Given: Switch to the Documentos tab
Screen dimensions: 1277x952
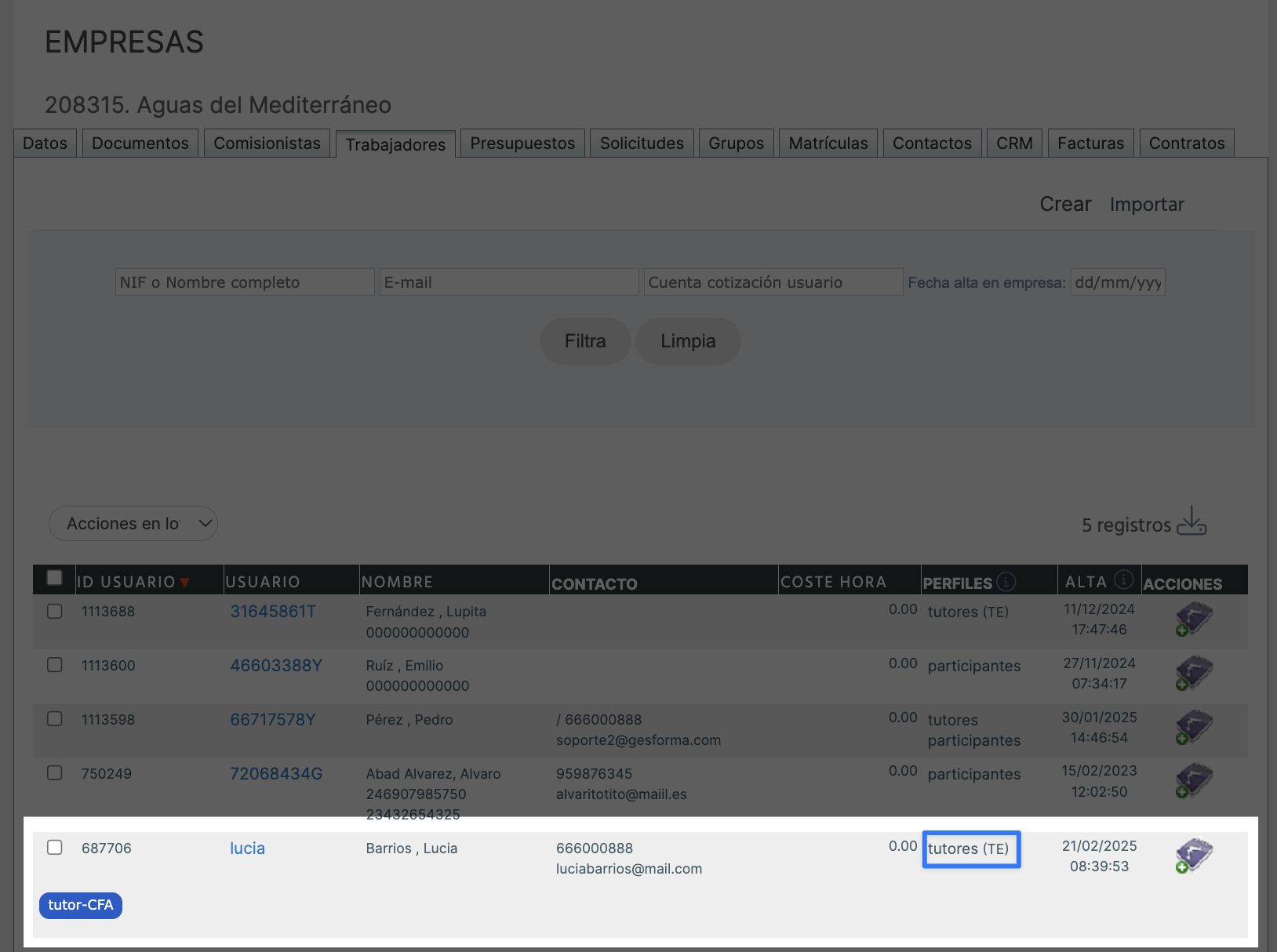Looking at the screenshot, I should (x=140, y=144).
